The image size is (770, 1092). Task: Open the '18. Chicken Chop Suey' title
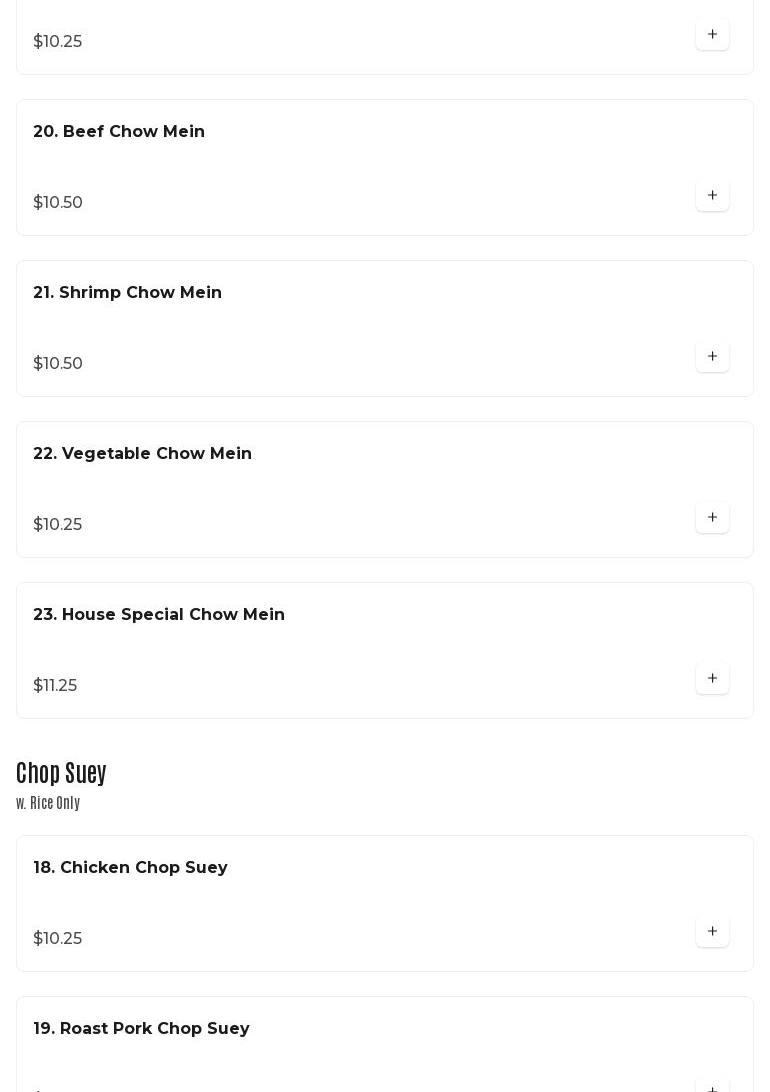pyautogui.click(x=130, y=868)
